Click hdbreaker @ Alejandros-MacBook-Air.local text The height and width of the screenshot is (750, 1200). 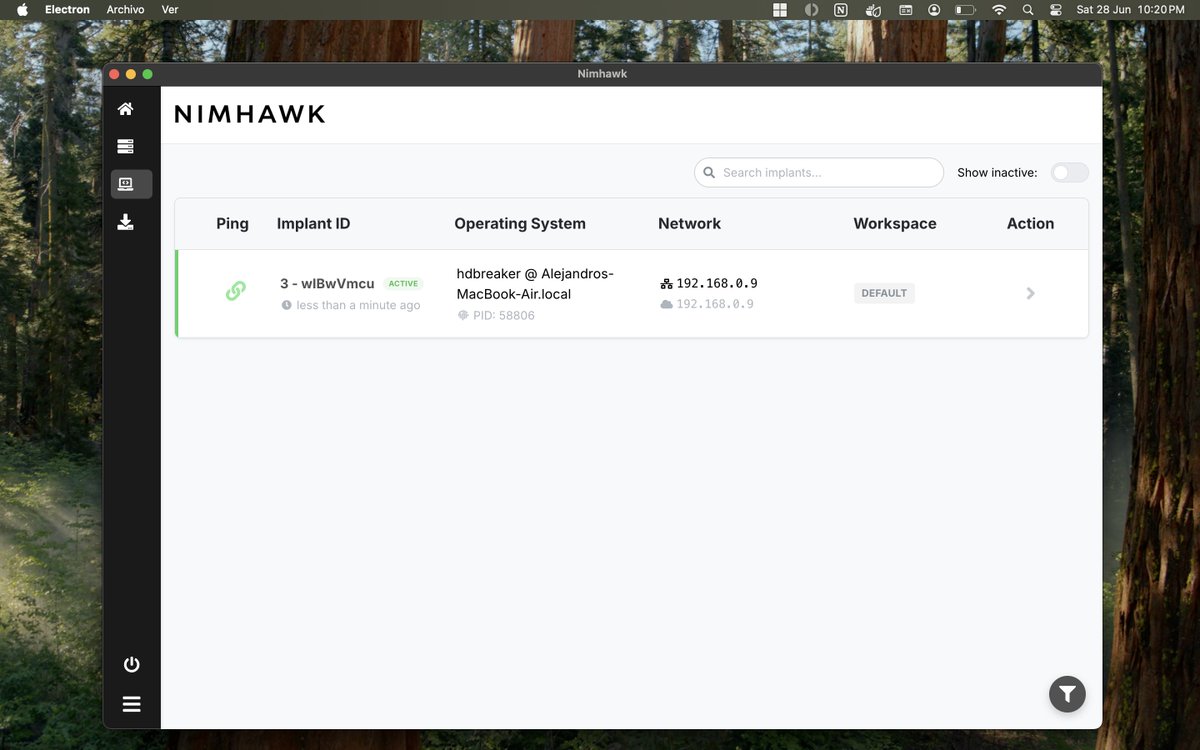pyautogui.click(x=535, y=284)
